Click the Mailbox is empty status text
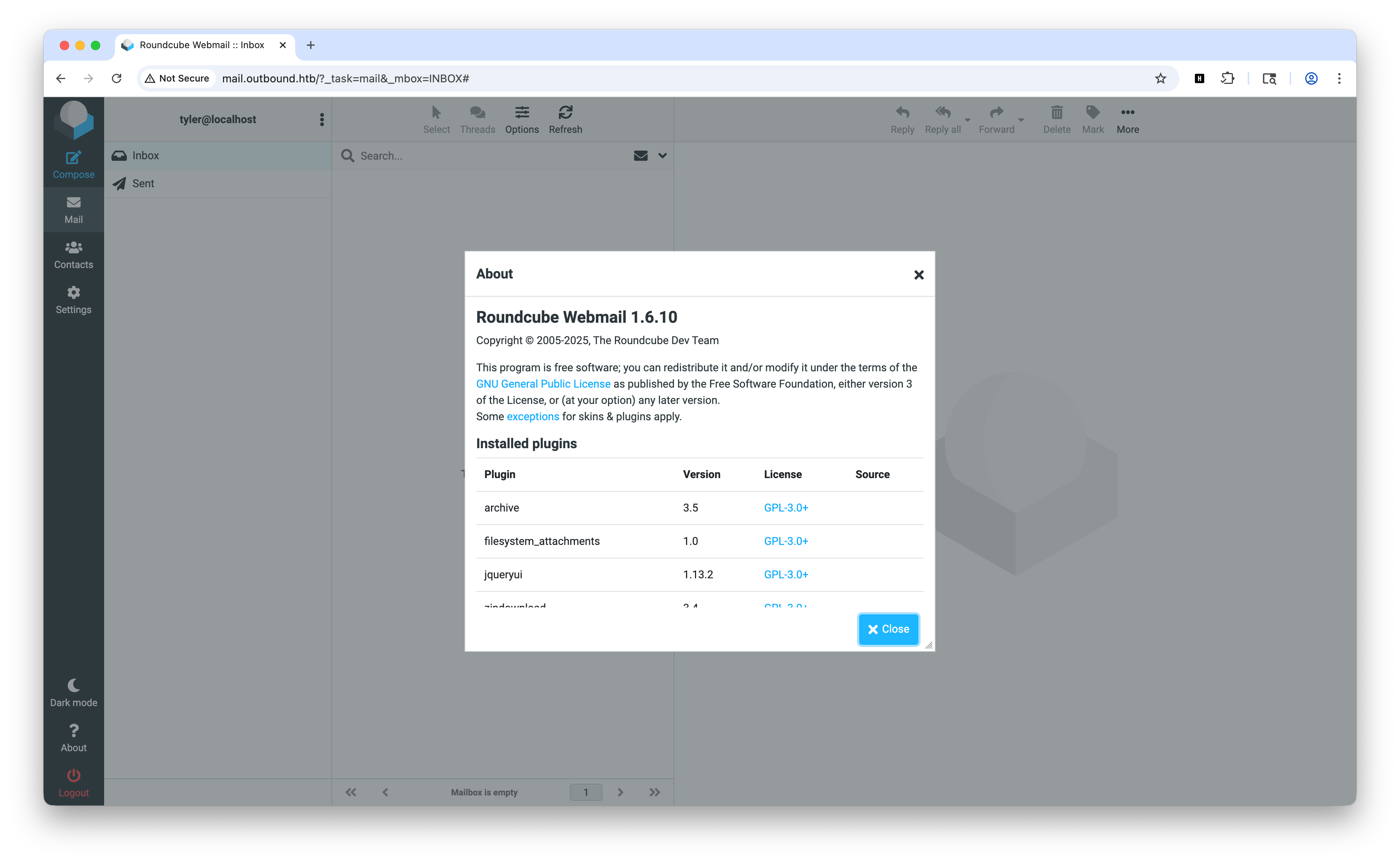The height and width of the screenshot is (863, 1400). pos(484,792)
